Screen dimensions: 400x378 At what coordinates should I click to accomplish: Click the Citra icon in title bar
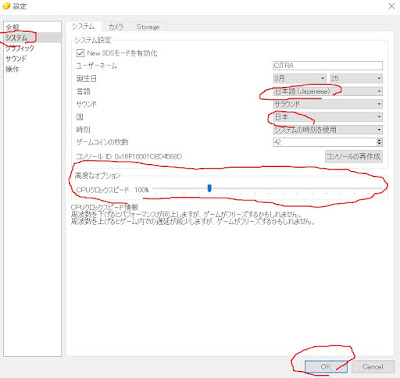[x=6, y=6]
